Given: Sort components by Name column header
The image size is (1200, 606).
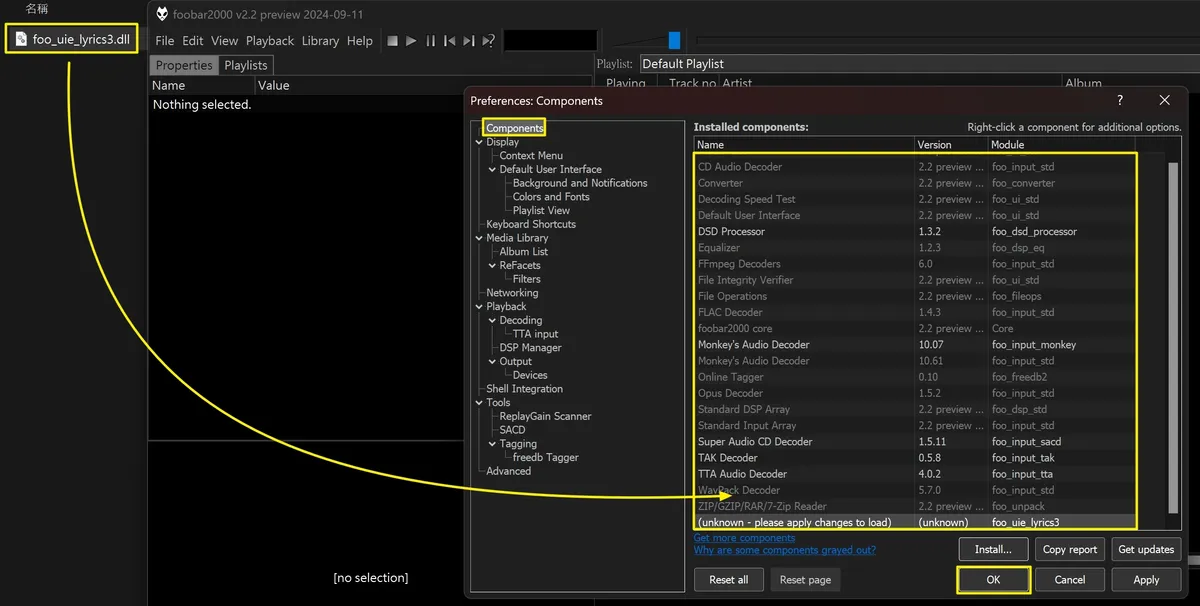Looking at the screenshot, I should click(x=804, y=145).
